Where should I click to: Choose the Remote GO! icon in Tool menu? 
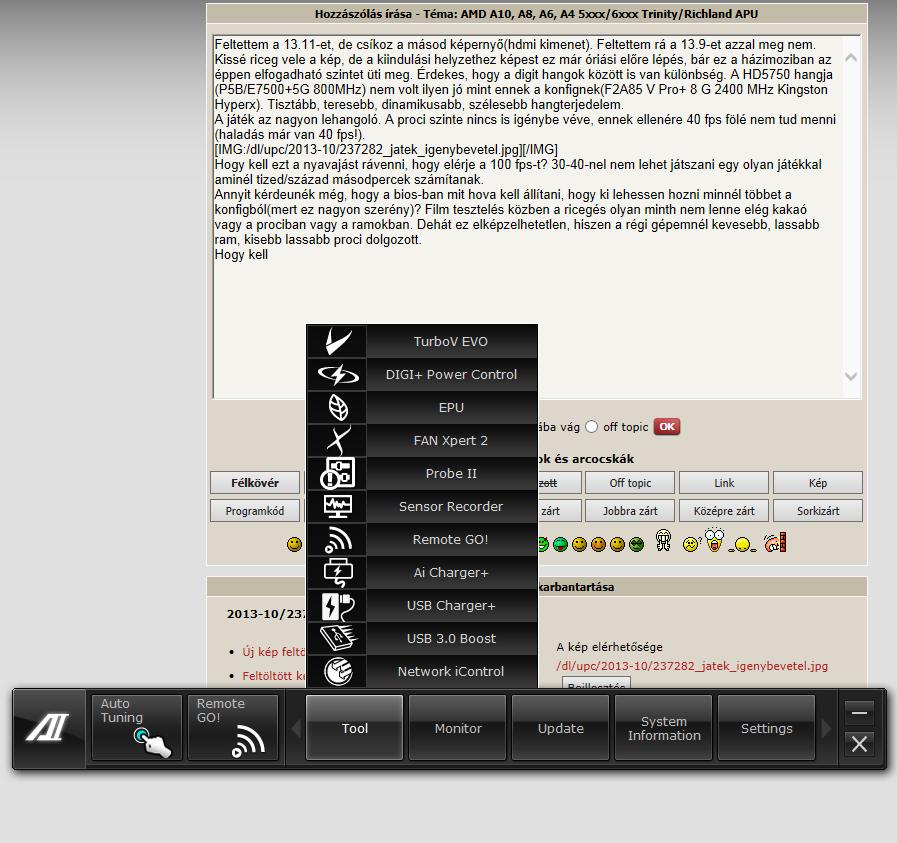coord(338,540)
